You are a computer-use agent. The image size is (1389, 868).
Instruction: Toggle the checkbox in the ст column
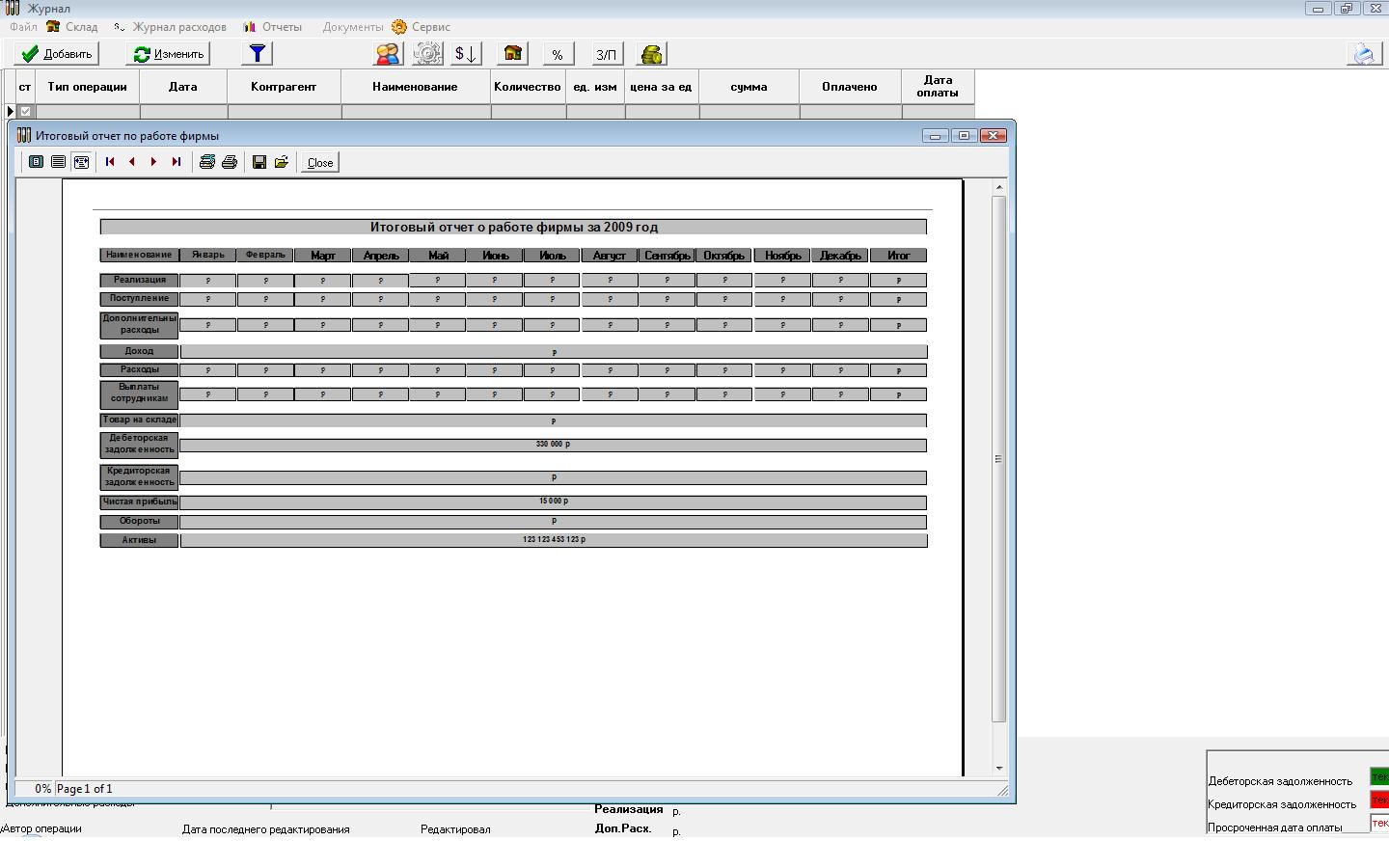tap(26, 112)
